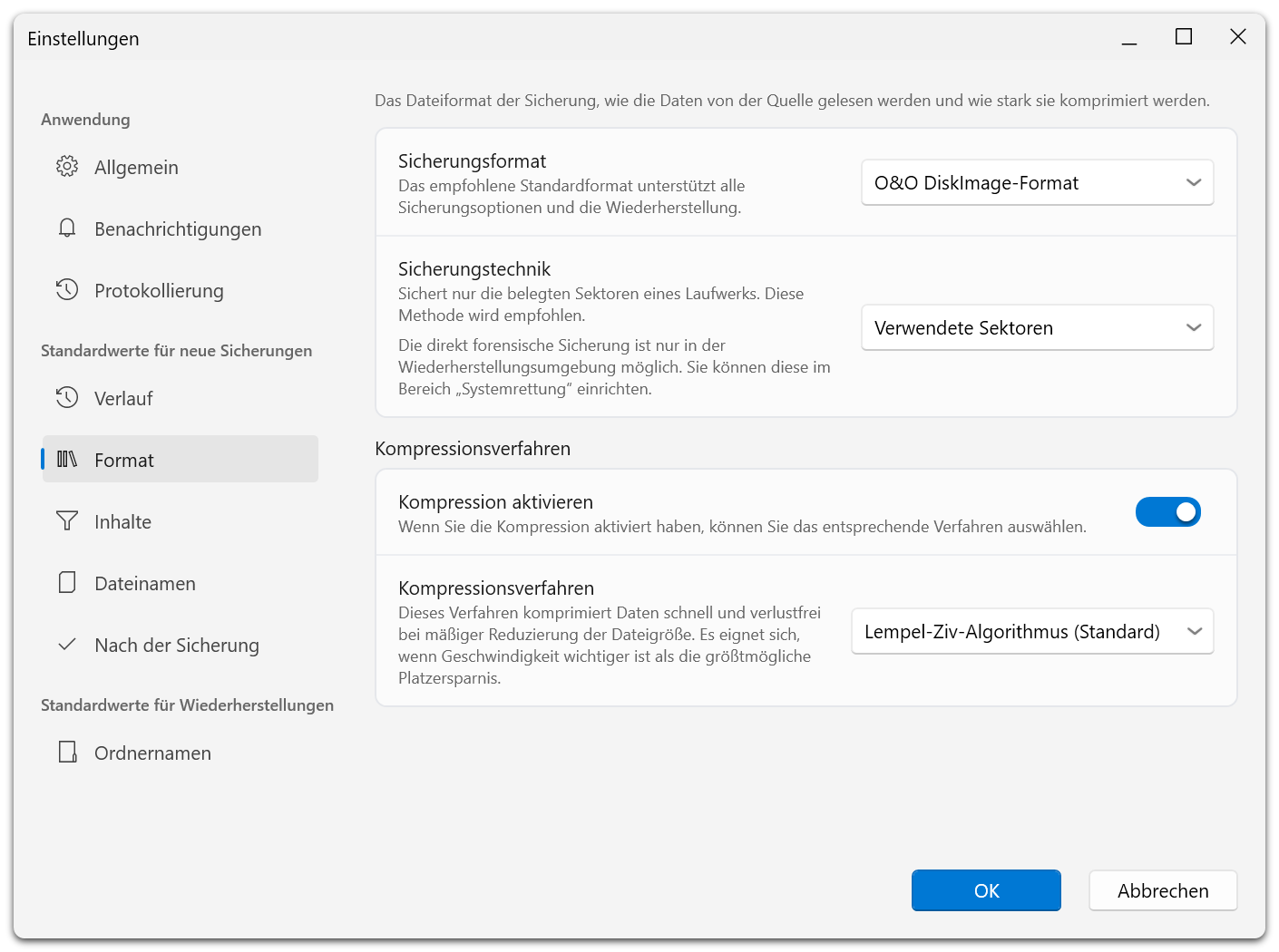Click the gear icon beside Allgemein
This screenshot has height=952, width=1279.
click(67, 167)
